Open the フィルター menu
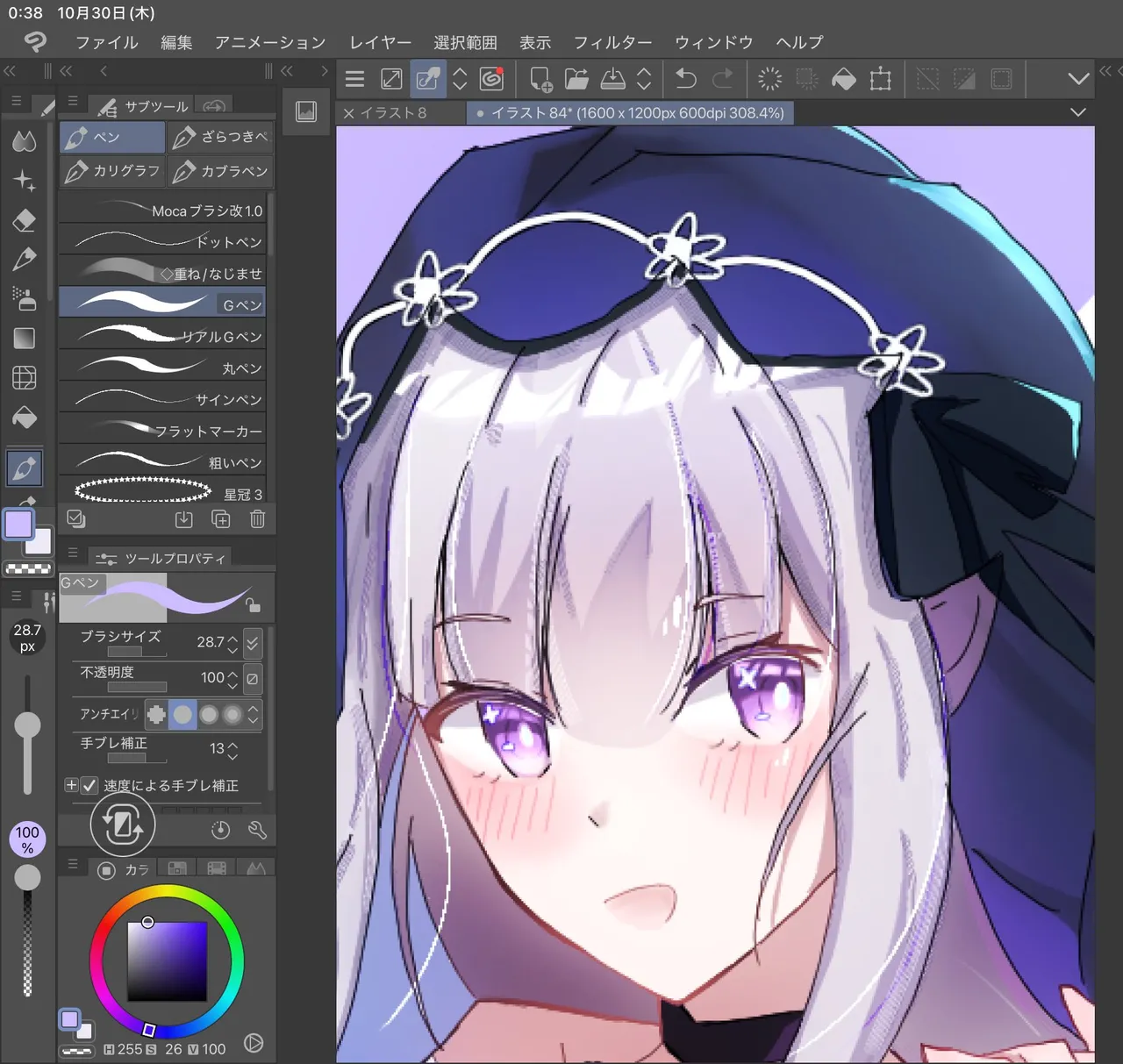 click(612, 42)
